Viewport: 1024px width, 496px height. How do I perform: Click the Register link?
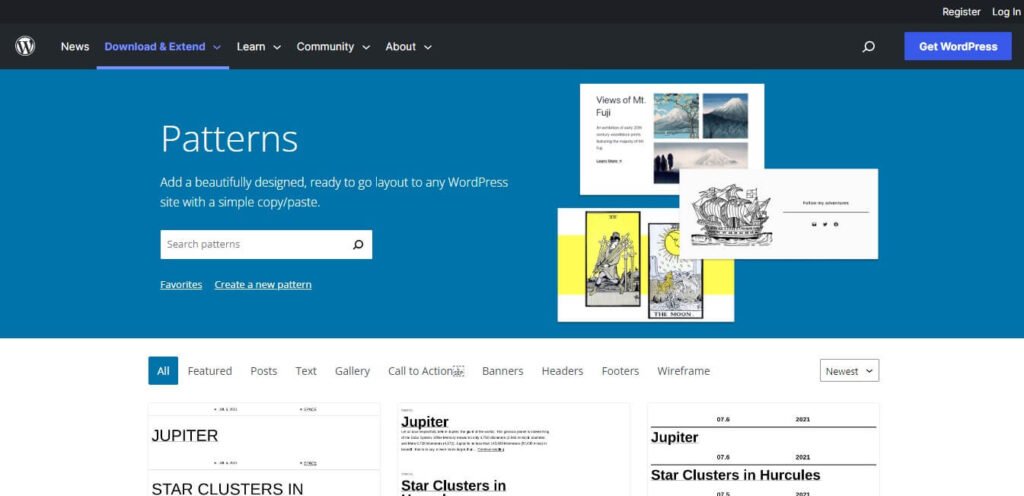961,12
